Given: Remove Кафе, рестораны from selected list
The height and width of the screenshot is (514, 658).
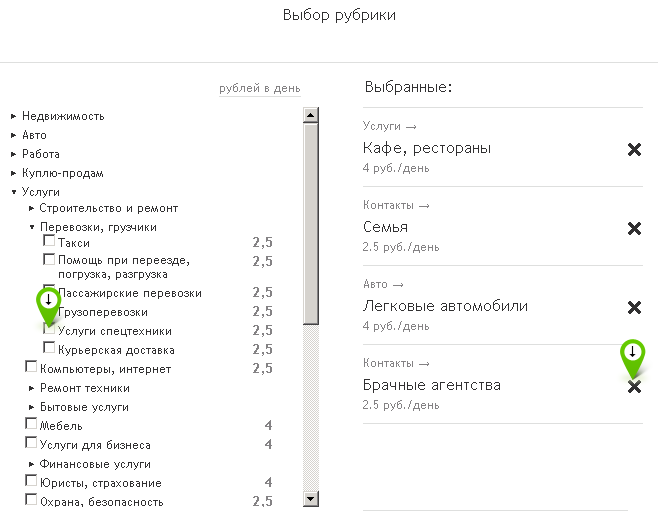Looking at the screenshot, I should pos(634,150).
